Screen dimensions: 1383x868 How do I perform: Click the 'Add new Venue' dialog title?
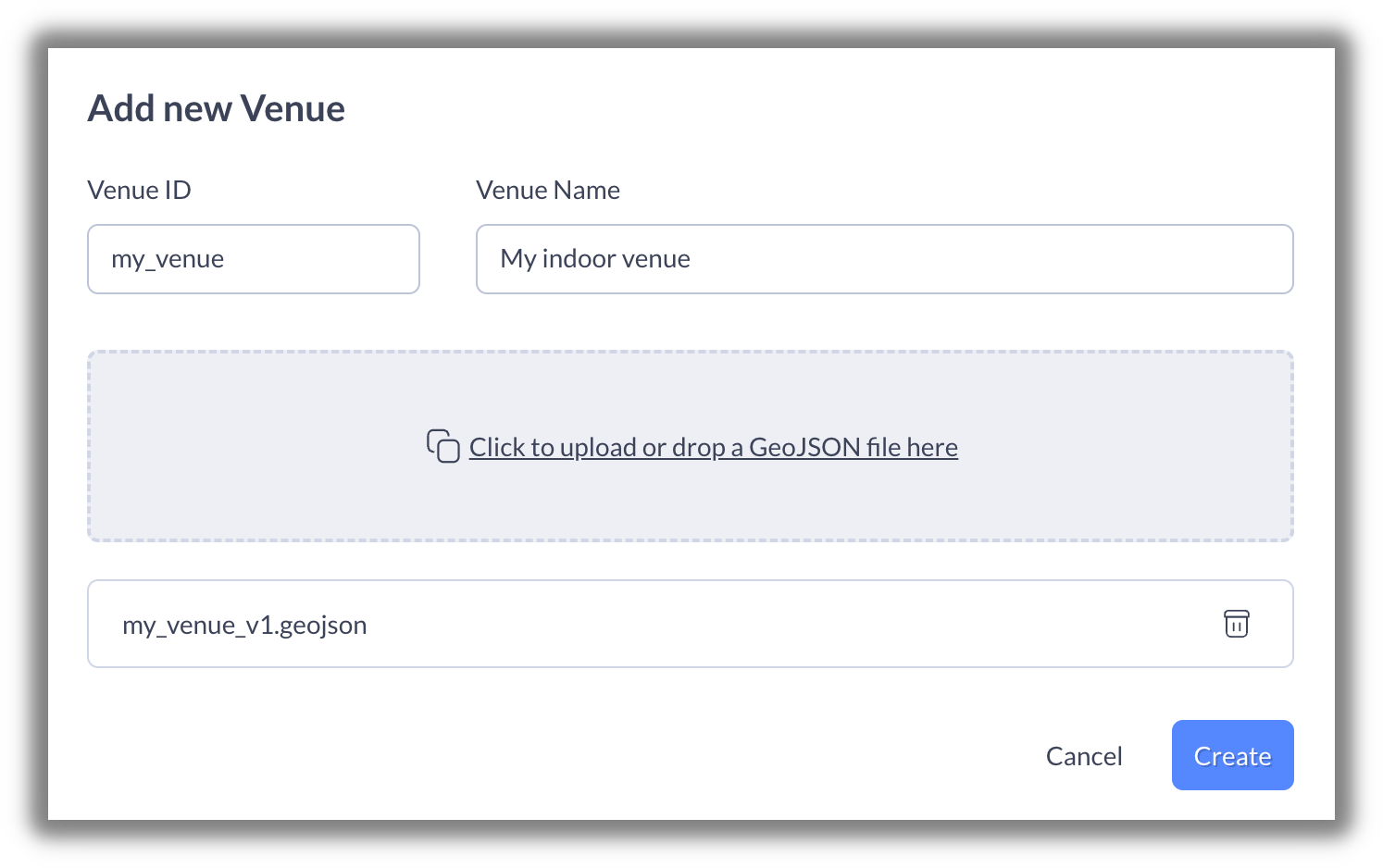[216, 108]
